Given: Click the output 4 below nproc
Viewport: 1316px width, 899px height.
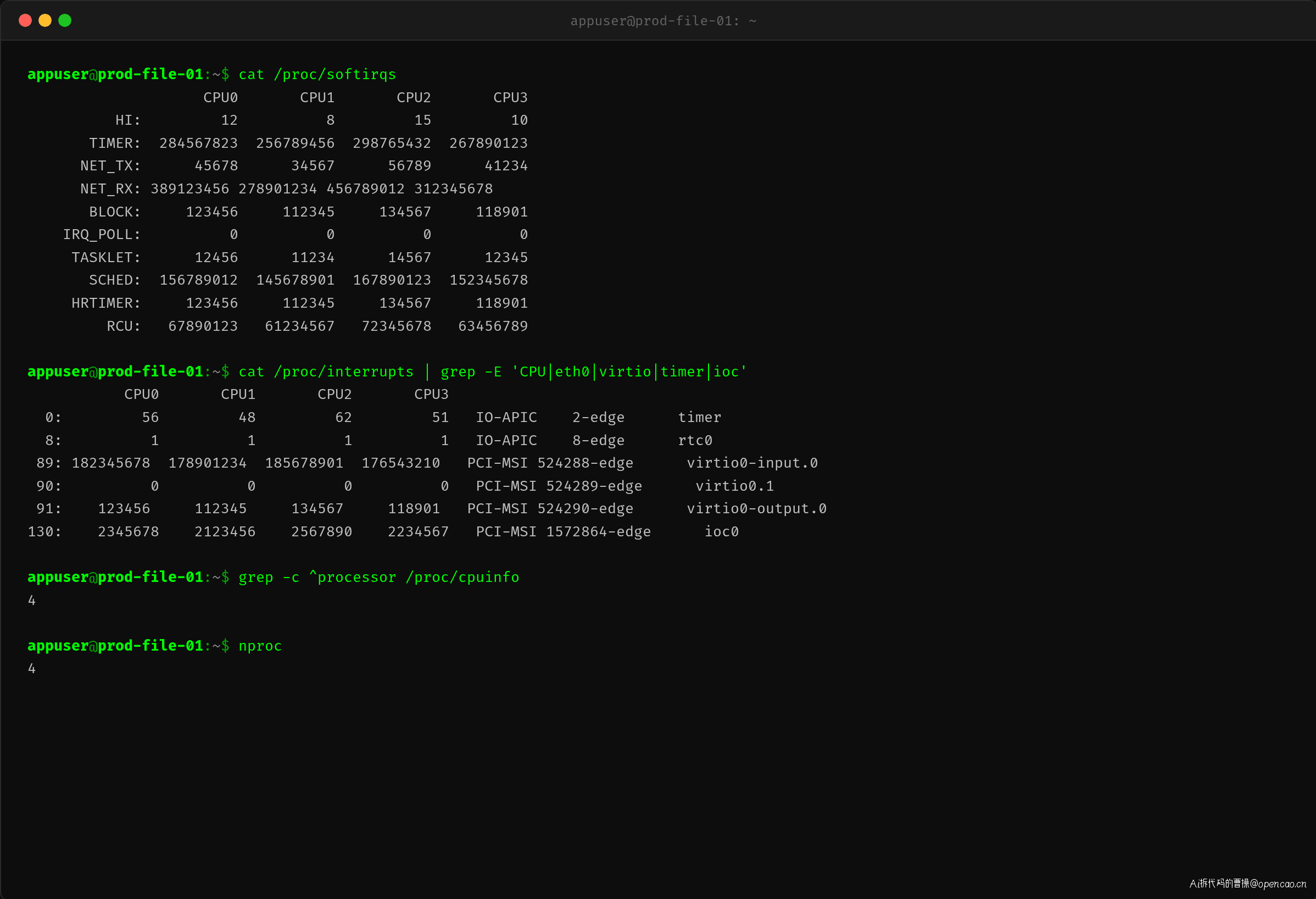Looking at the screenshot, I should pyautogui.click(x=32, y=668).
